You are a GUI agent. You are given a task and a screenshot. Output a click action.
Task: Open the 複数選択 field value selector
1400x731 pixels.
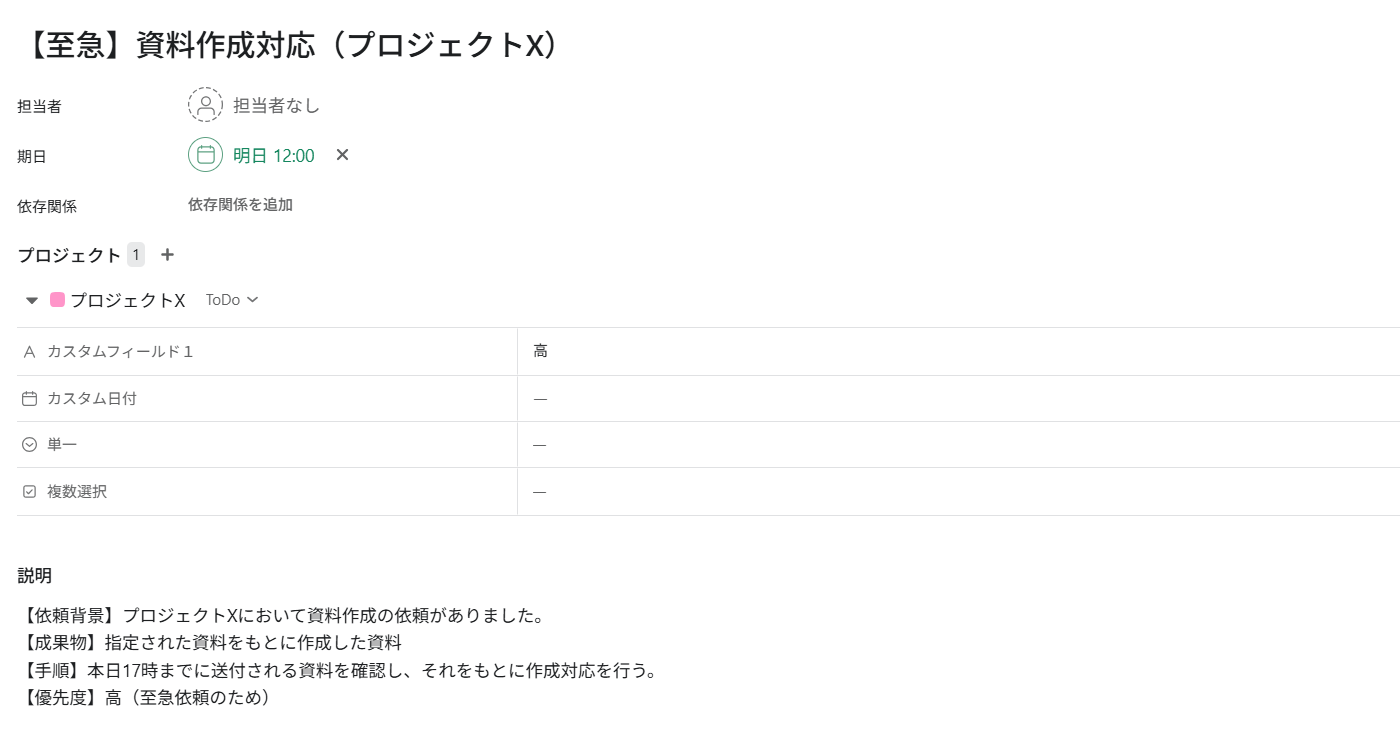pyautogui.click(x=958, y=492)
